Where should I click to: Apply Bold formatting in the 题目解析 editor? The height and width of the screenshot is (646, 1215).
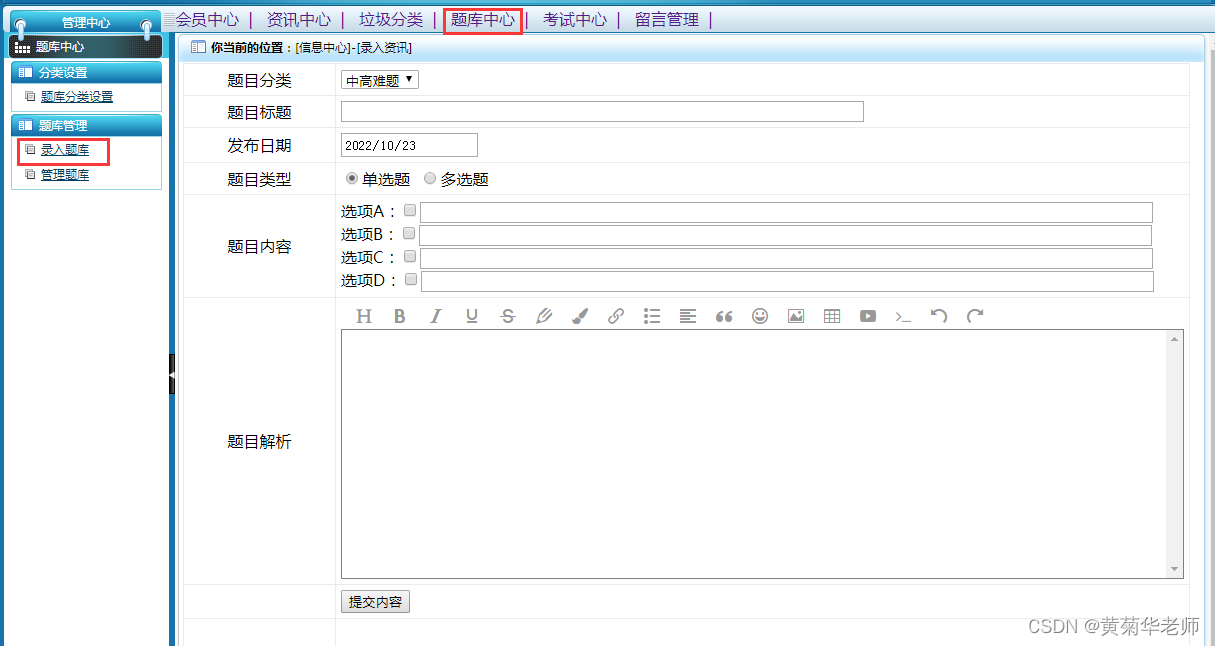400,316
